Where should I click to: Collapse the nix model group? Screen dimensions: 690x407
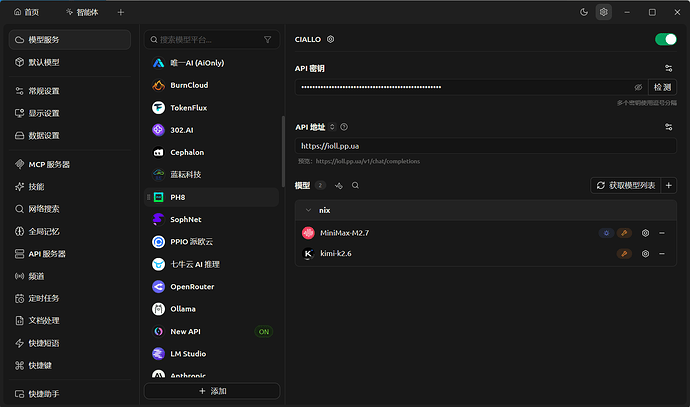tap(308, 210)
